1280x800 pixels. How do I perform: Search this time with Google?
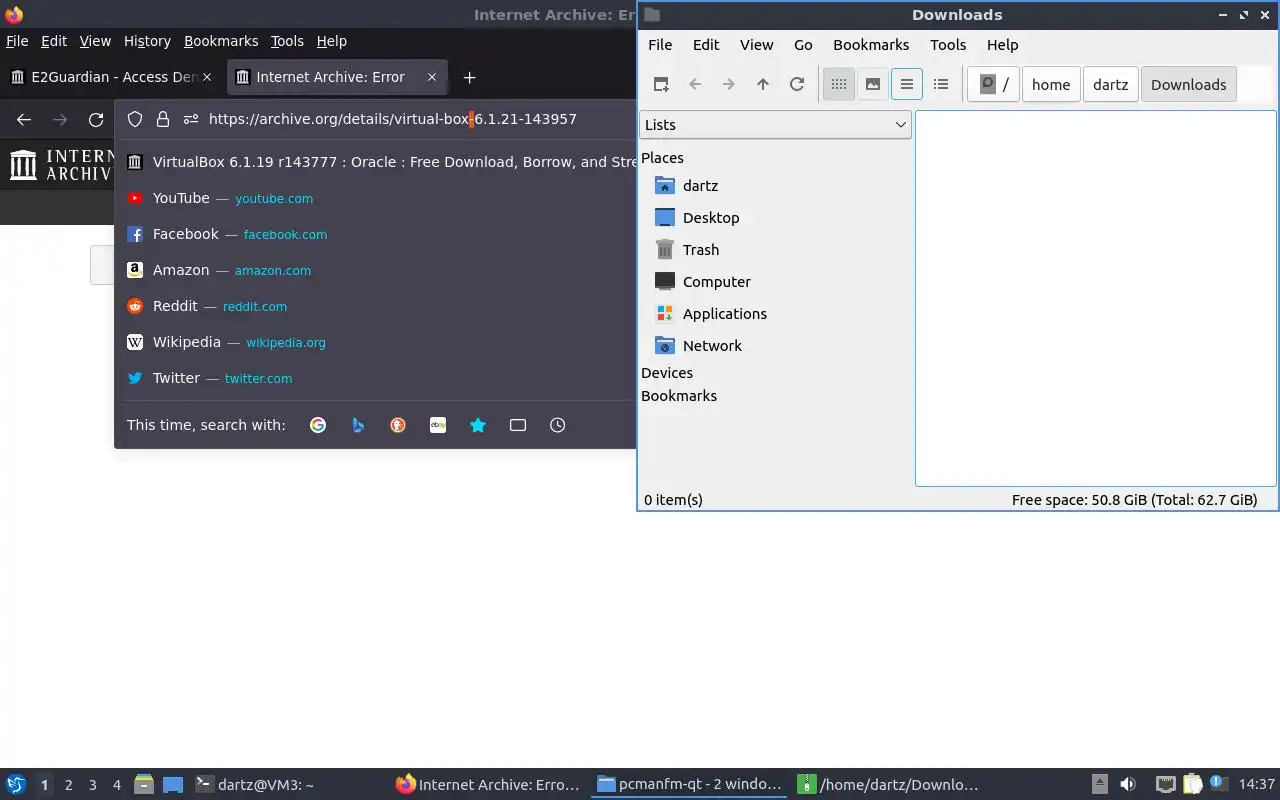coord(318,425)
